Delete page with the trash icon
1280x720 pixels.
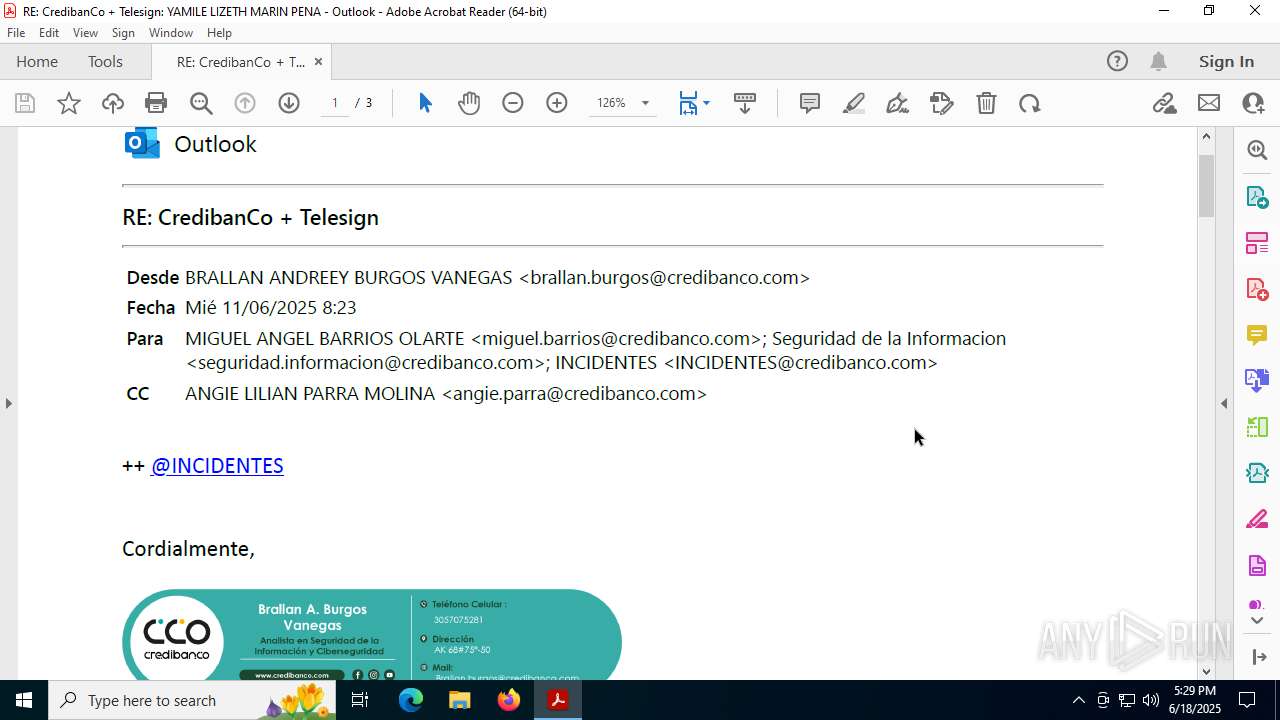click(986, 103)
